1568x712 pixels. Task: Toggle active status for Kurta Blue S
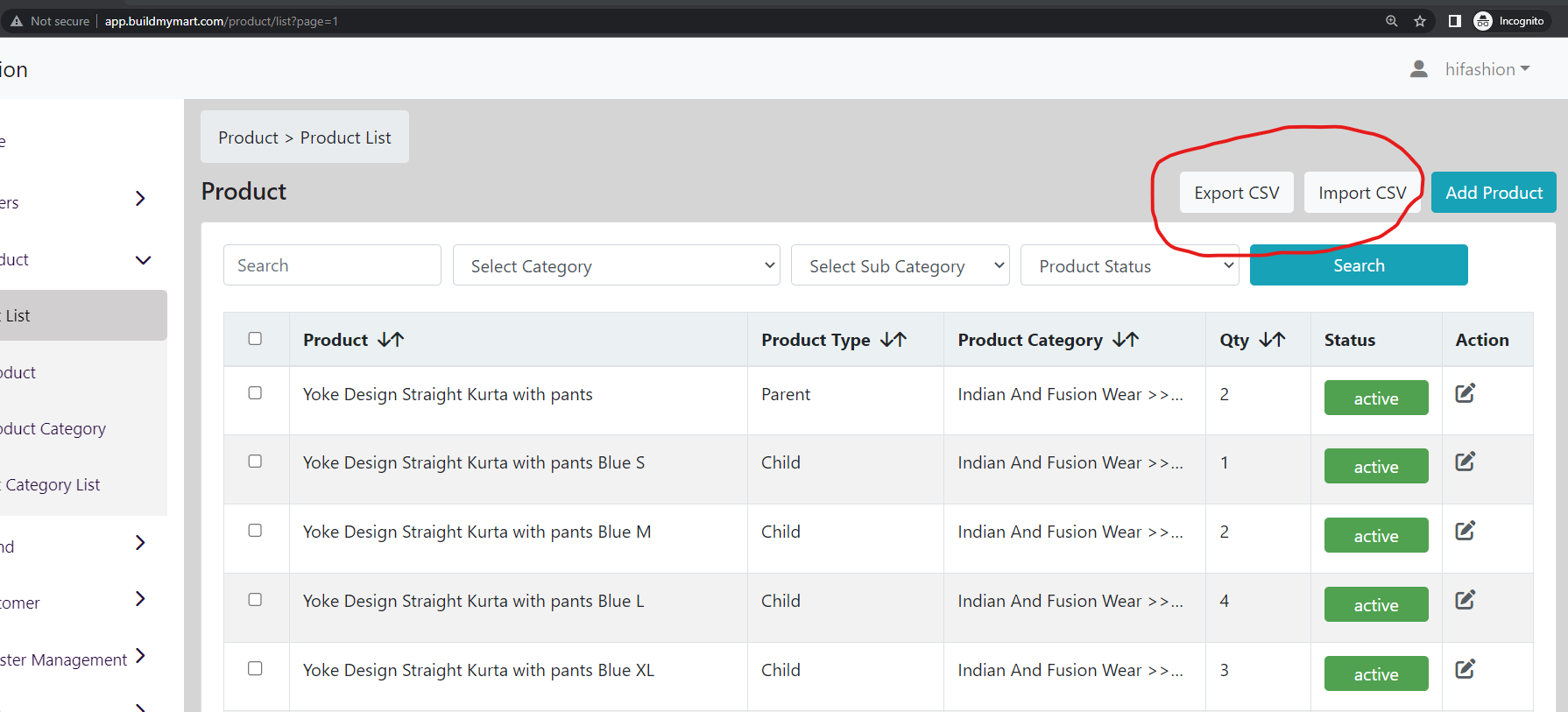[x=1376, y=466]
